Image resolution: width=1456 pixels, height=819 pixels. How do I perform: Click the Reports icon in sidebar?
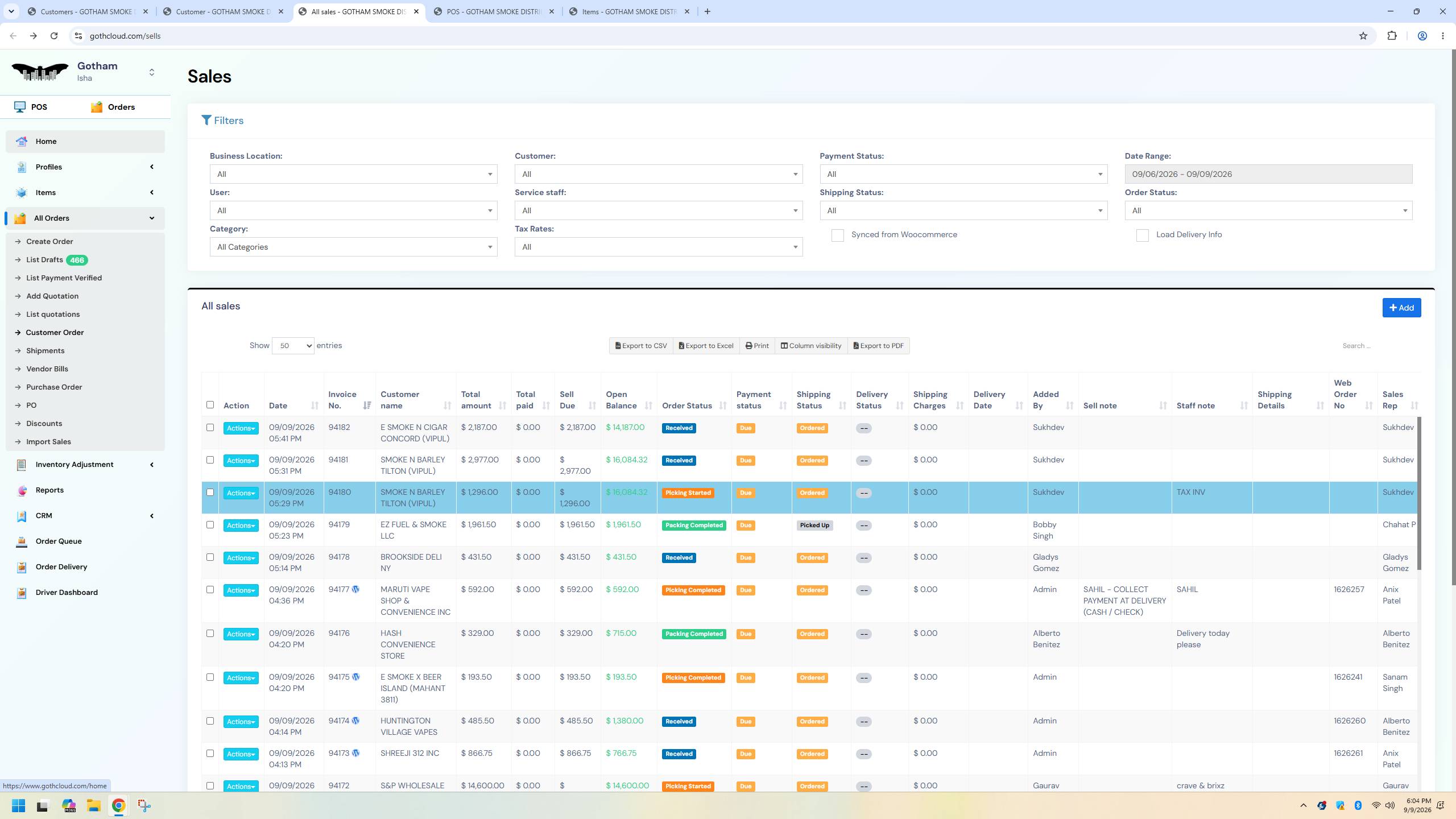22,490
